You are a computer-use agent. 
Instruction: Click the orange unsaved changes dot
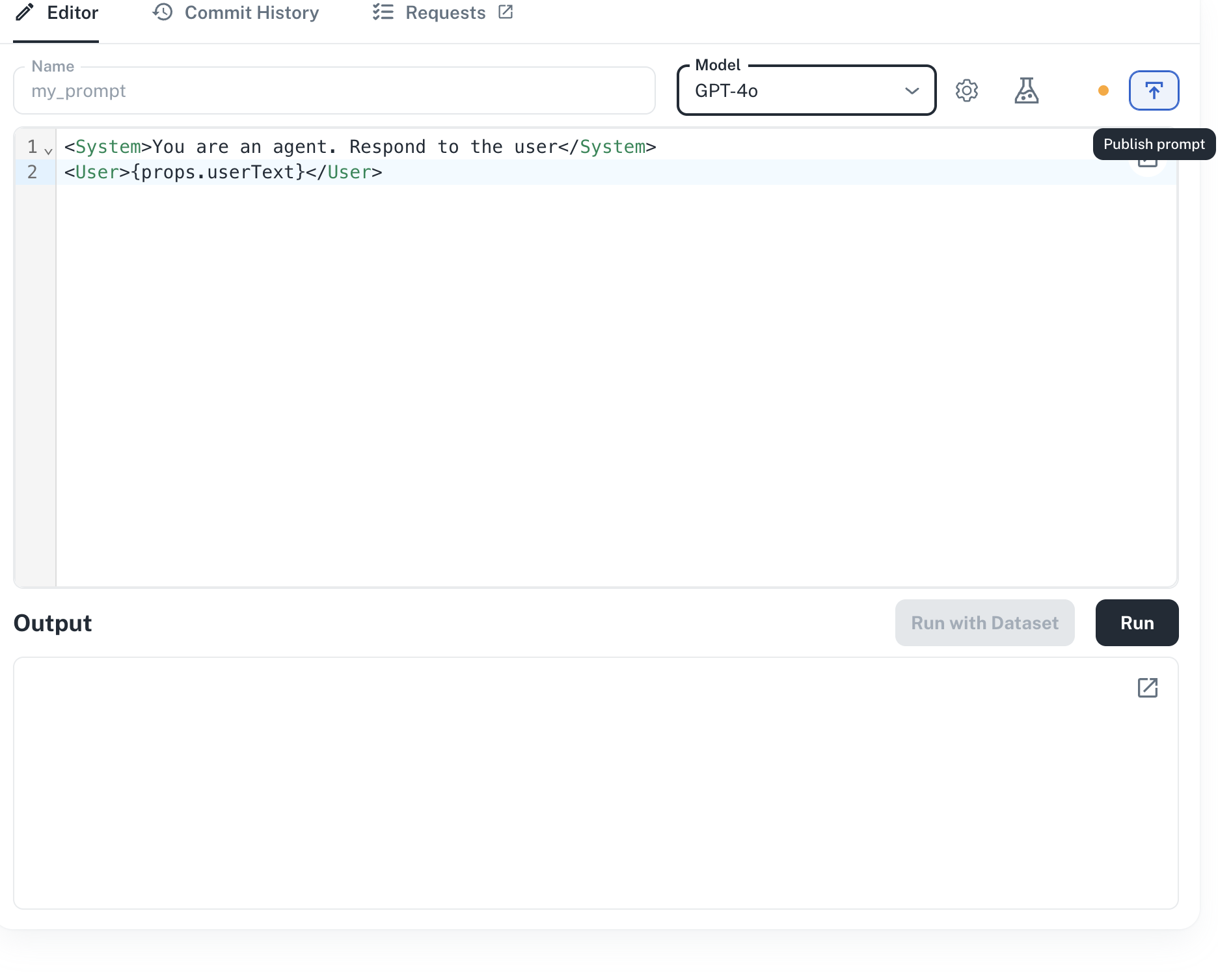pyautogui.click(x=1103, y=90)
